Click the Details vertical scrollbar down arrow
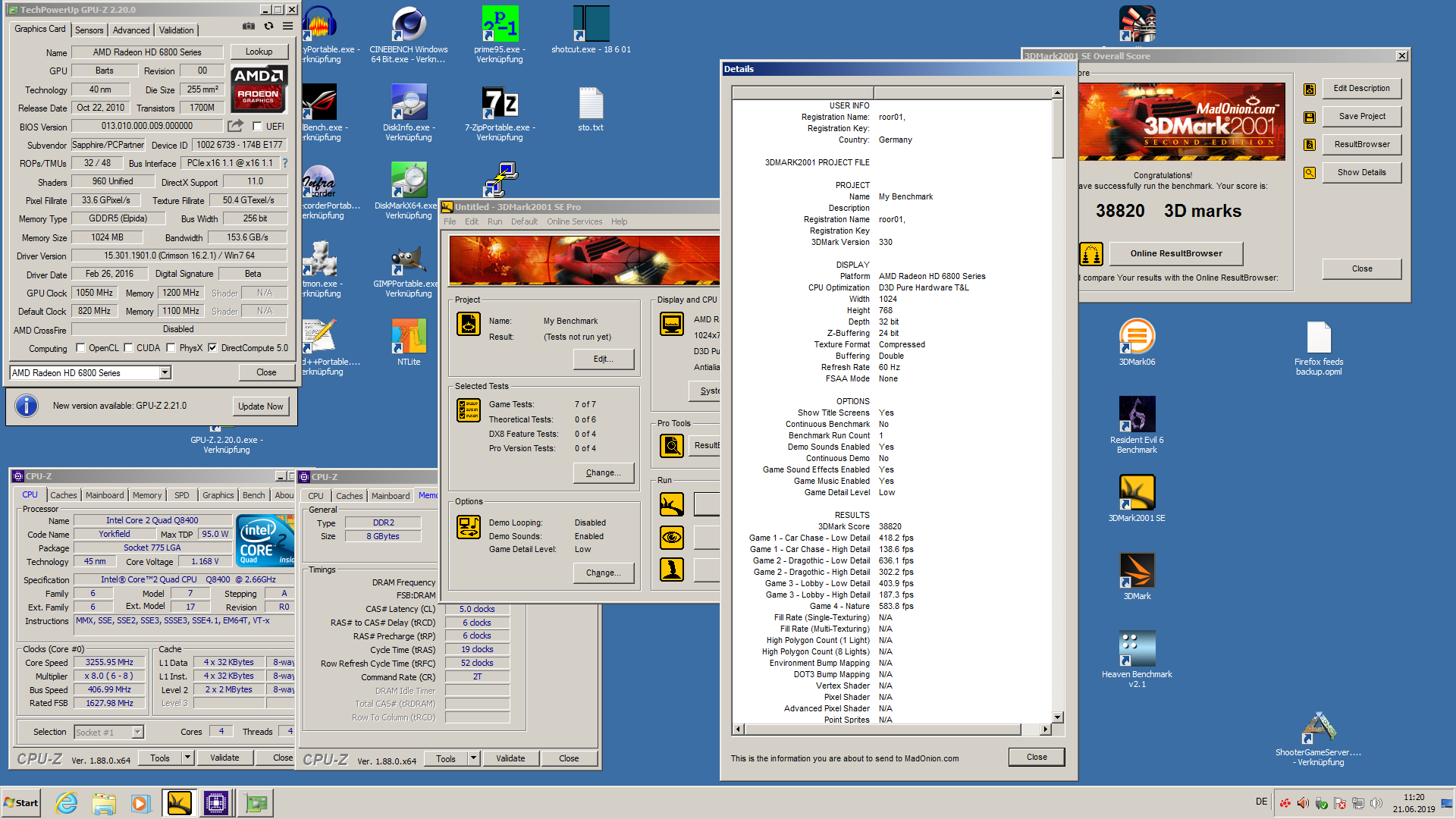Image resolution: width=1456 pixels, height=819 pixels. 1058,717
